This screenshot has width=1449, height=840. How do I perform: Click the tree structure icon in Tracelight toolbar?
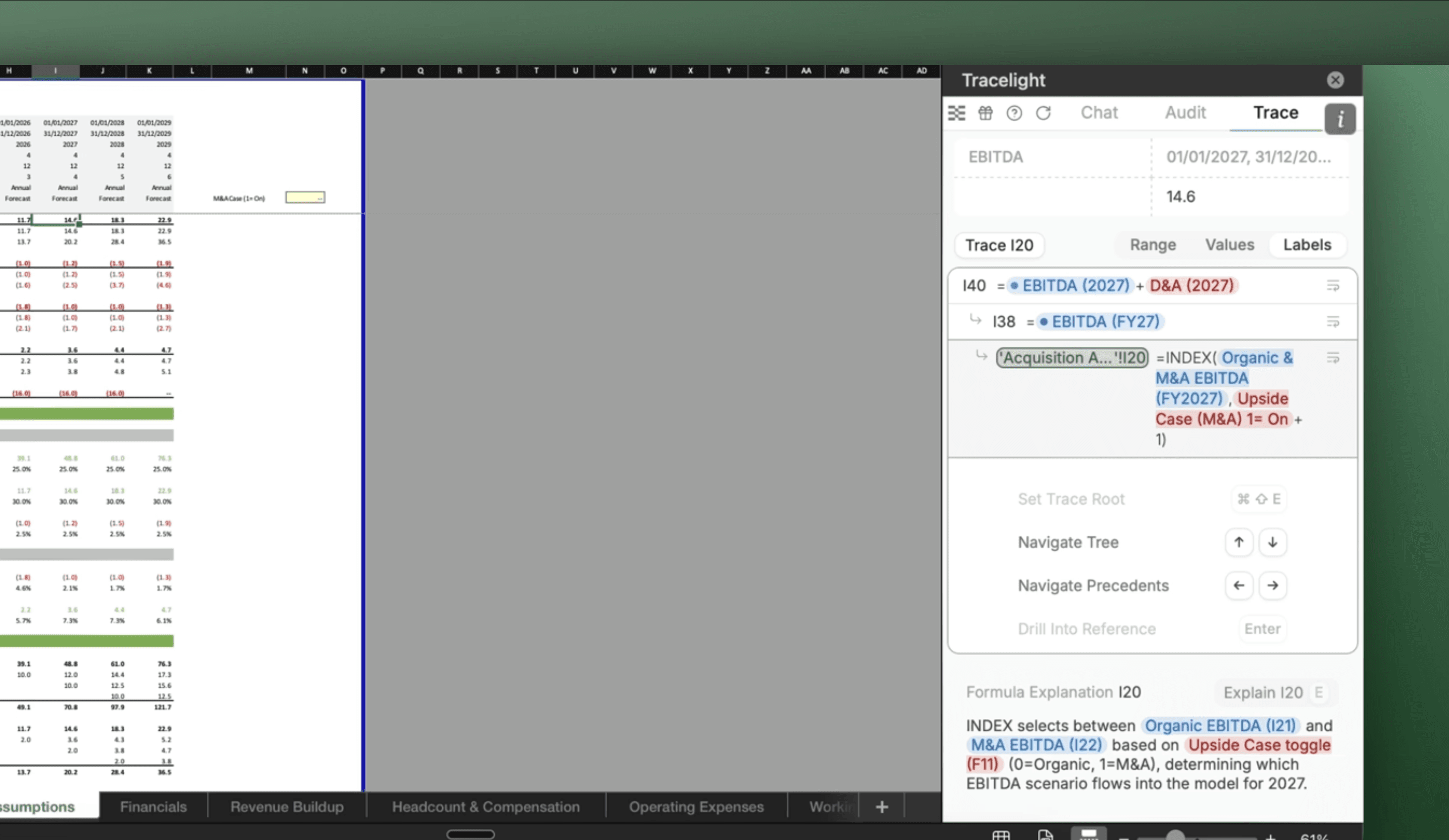coord(957,113)
